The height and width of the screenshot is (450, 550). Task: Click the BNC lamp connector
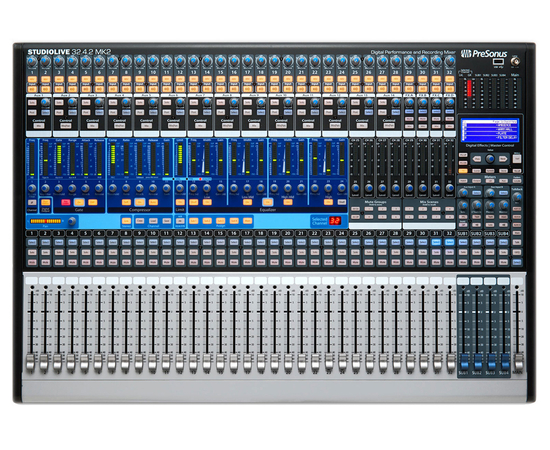tap(516, 61)
